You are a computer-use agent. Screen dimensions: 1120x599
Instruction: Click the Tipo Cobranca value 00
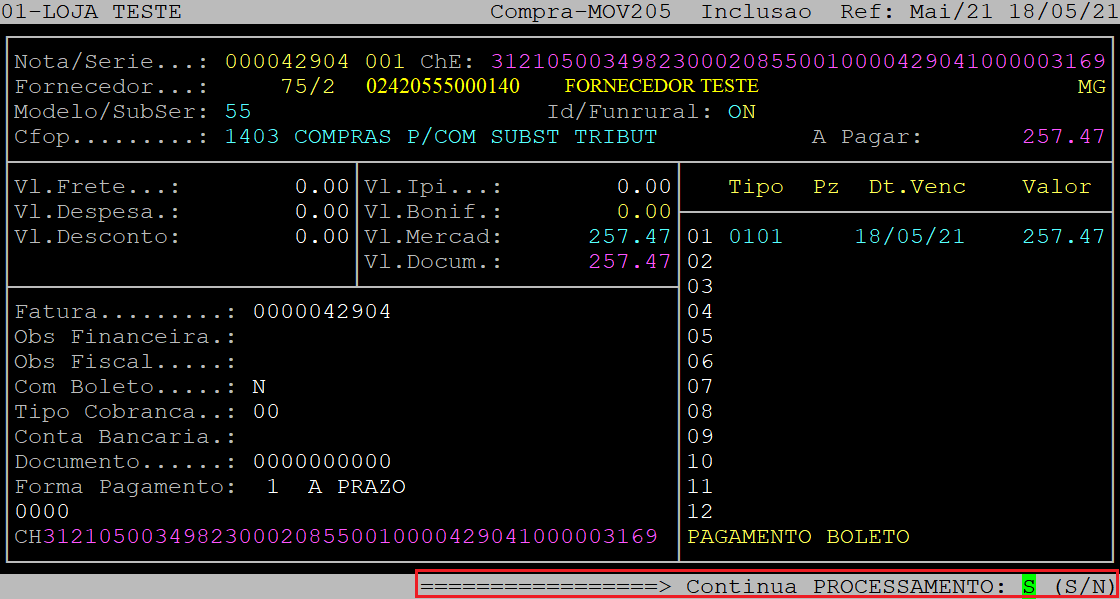click(266, 412)
